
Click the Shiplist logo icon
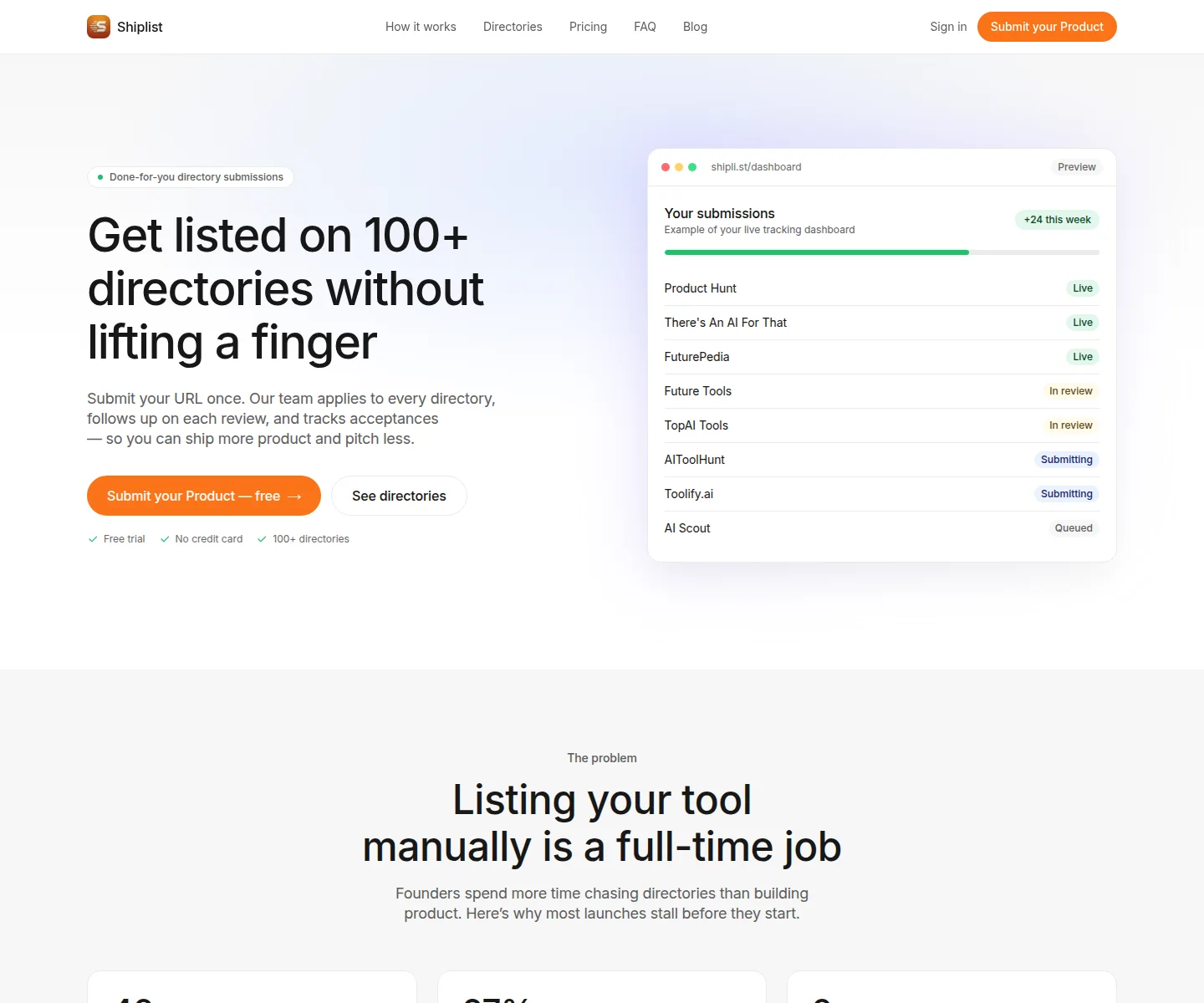99,27
